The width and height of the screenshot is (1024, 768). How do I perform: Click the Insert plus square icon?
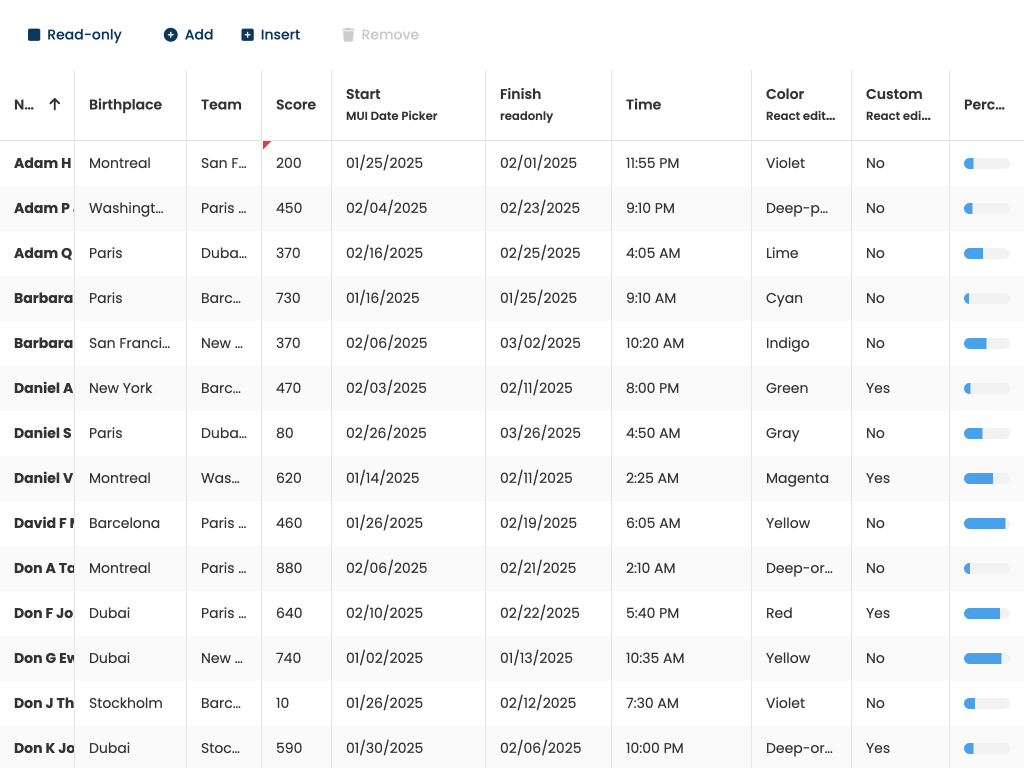click(x=248, y=35)
